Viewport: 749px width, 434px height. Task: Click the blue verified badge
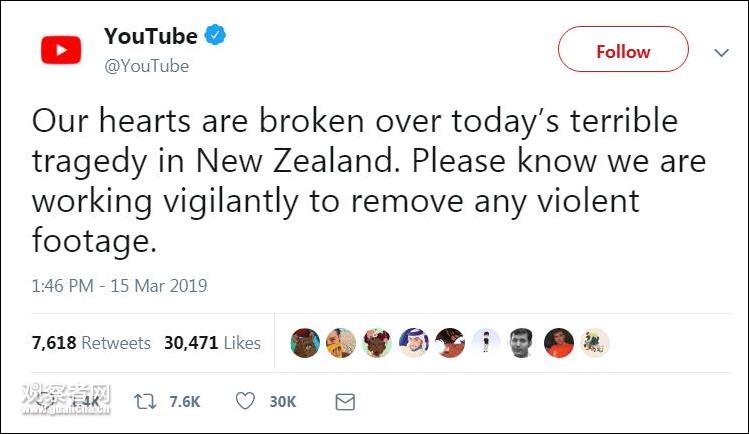coord(216,37)
